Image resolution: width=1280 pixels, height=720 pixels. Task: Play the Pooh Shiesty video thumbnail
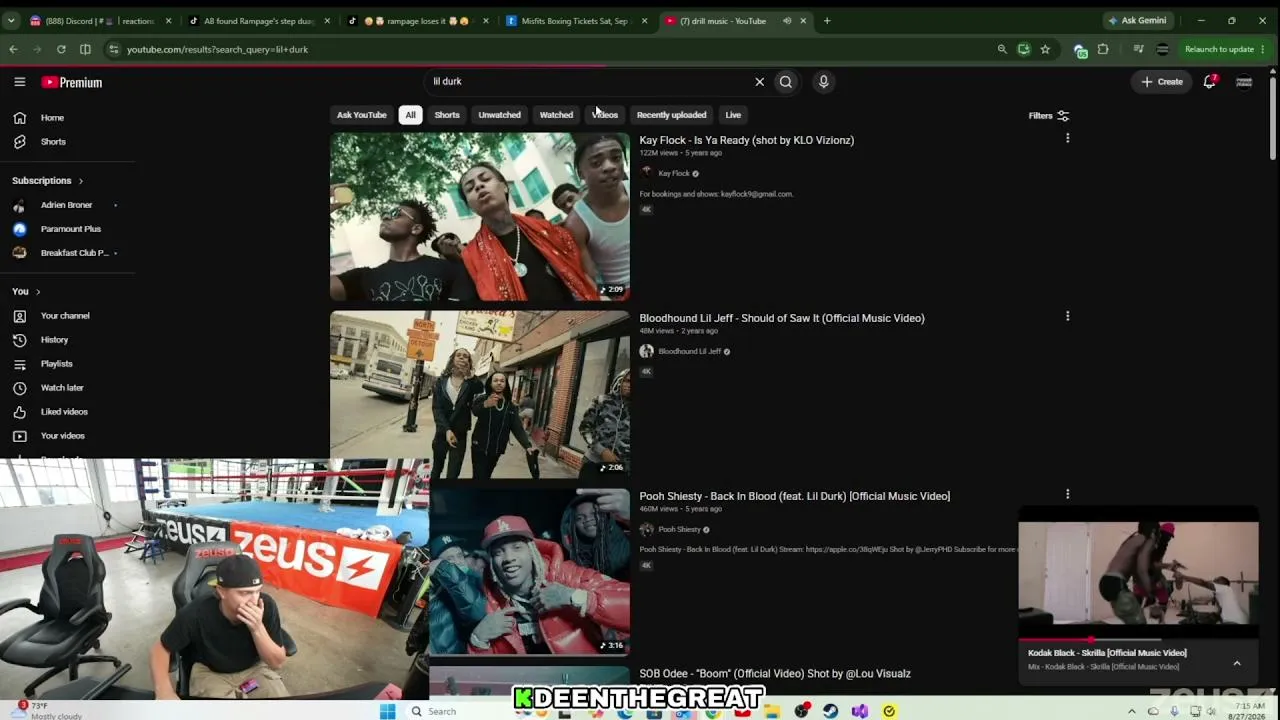[x=530, y=572]
